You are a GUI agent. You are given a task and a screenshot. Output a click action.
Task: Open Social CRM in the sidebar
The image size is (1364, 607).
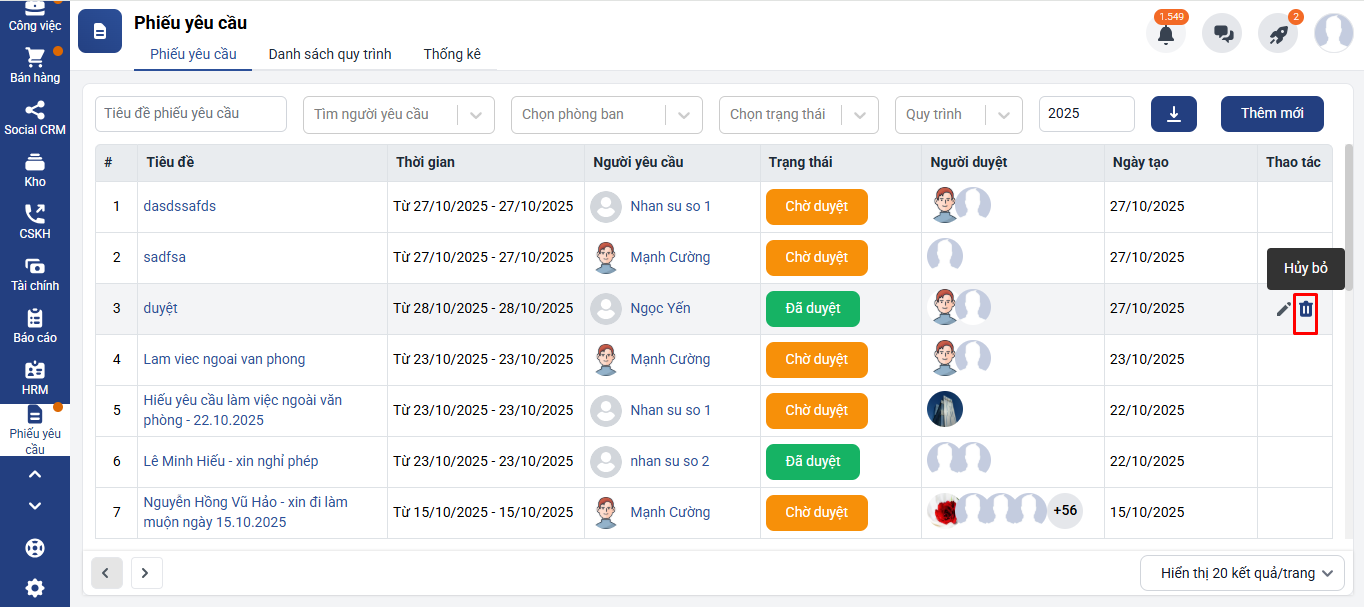(35, 118)
